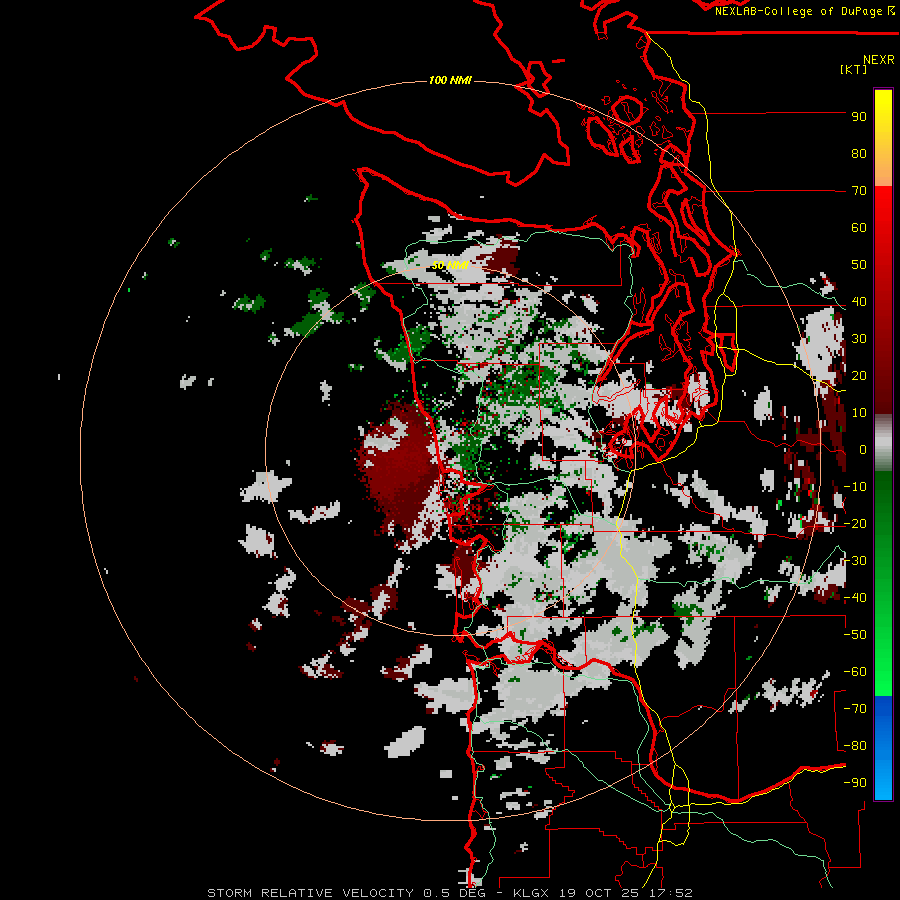Click "STORM RELATIVE VELOCITY" in the caption
Viewport: 900px width, 900px height.
tap(310, 893)
